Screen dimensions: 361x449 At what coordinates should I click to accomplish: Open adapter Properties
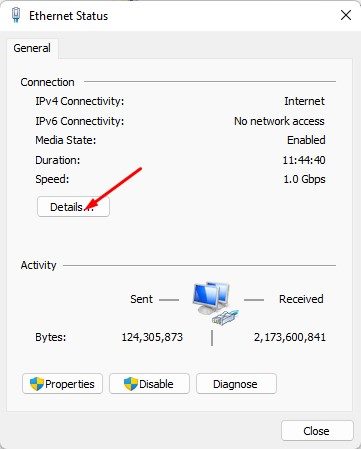(62, 384)
